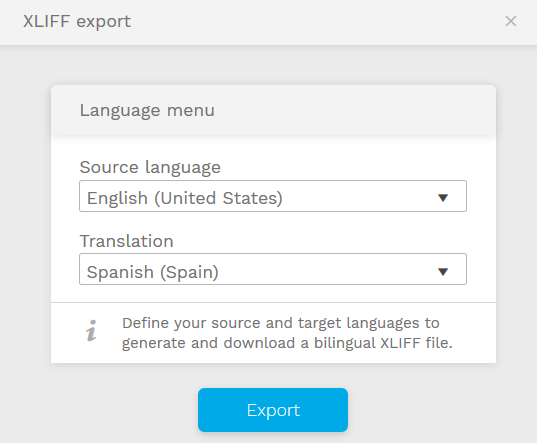
Task: Click the Translation field label
Action: tap(126, 241)
